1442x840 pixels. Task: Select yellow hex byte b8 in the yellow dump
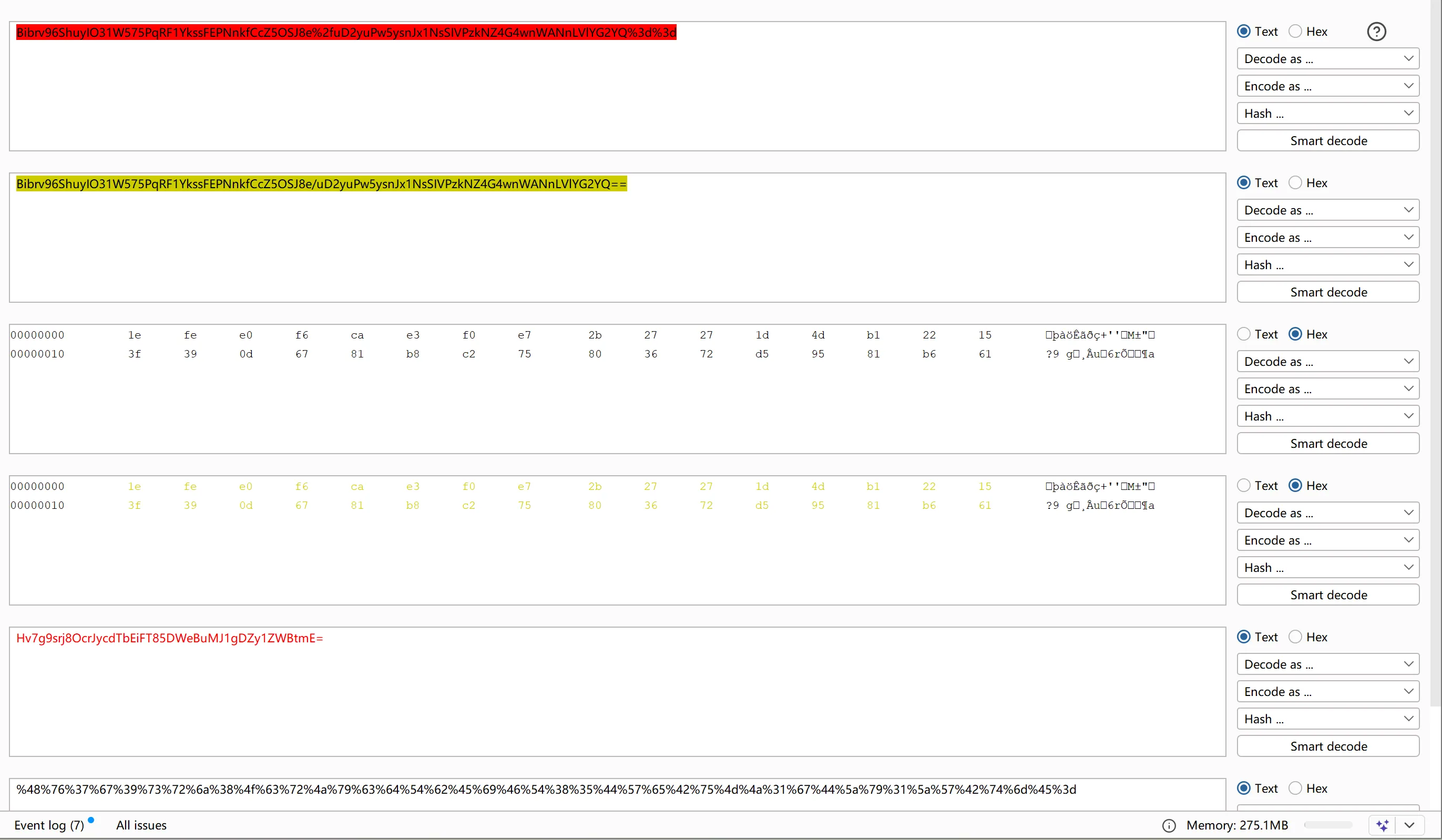pos(413,505)
